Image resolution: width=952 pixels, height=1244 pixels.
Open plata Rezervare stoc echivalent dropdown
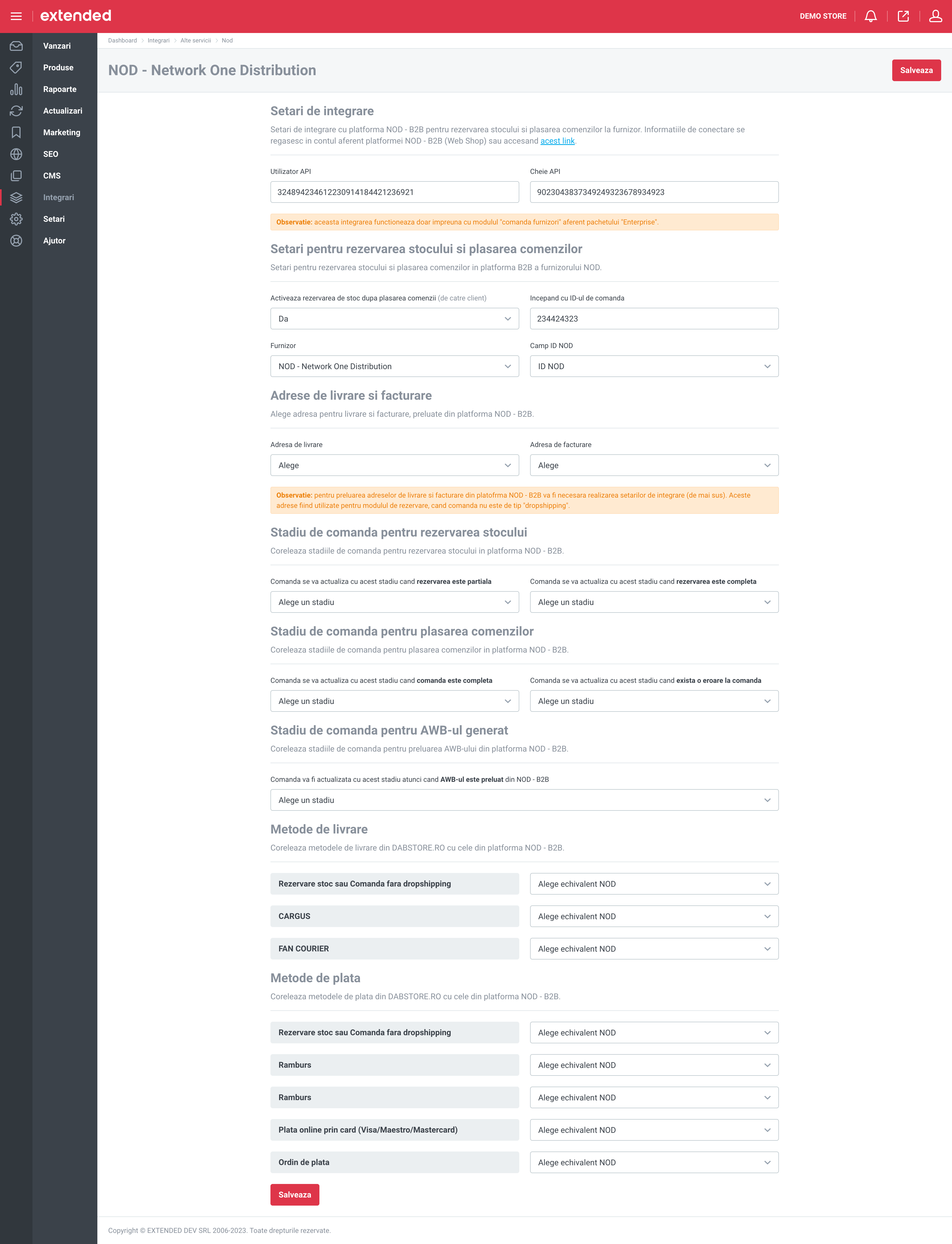click(x=654, y=1033)
